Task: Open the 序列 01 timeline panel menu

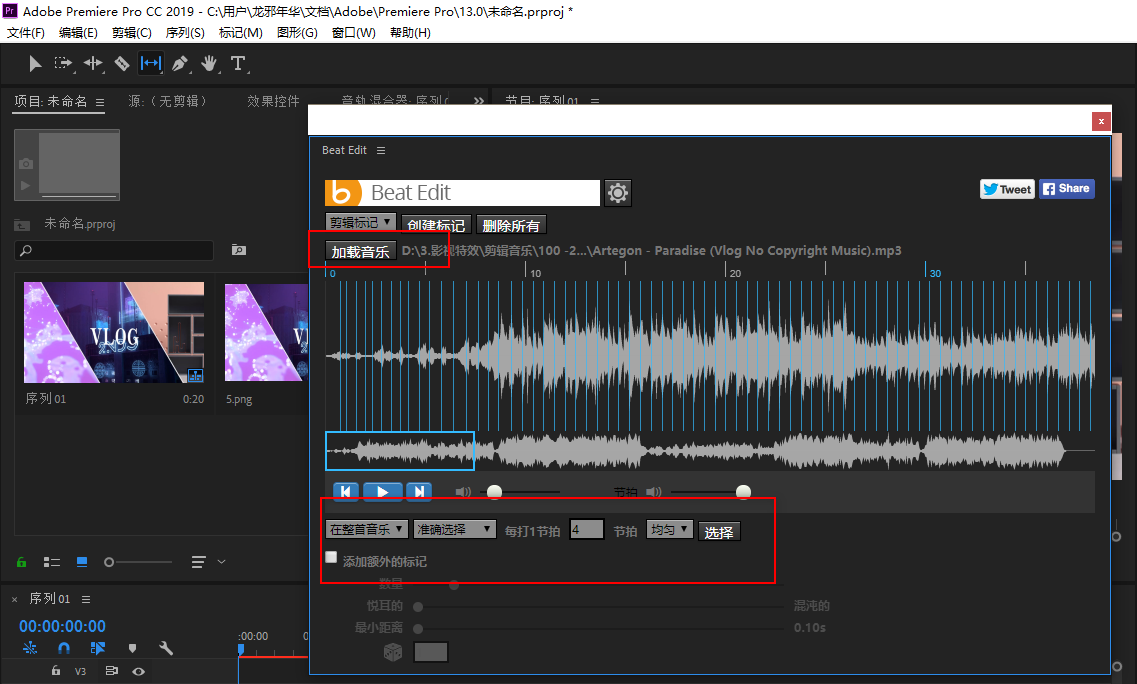Action: tap(86, 599)
